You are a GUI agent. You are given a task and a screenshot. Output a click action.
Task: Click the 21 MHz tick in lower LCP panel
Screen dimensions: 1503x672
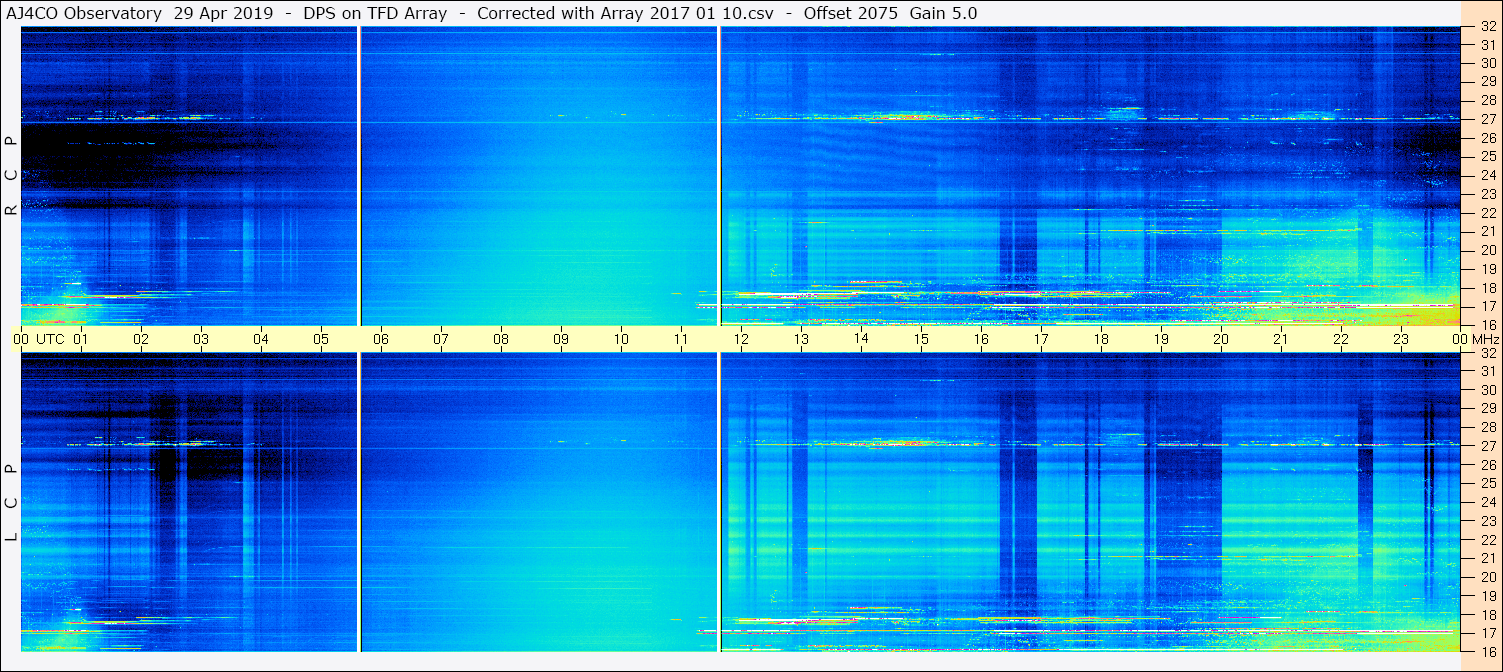pos(1487,558)
